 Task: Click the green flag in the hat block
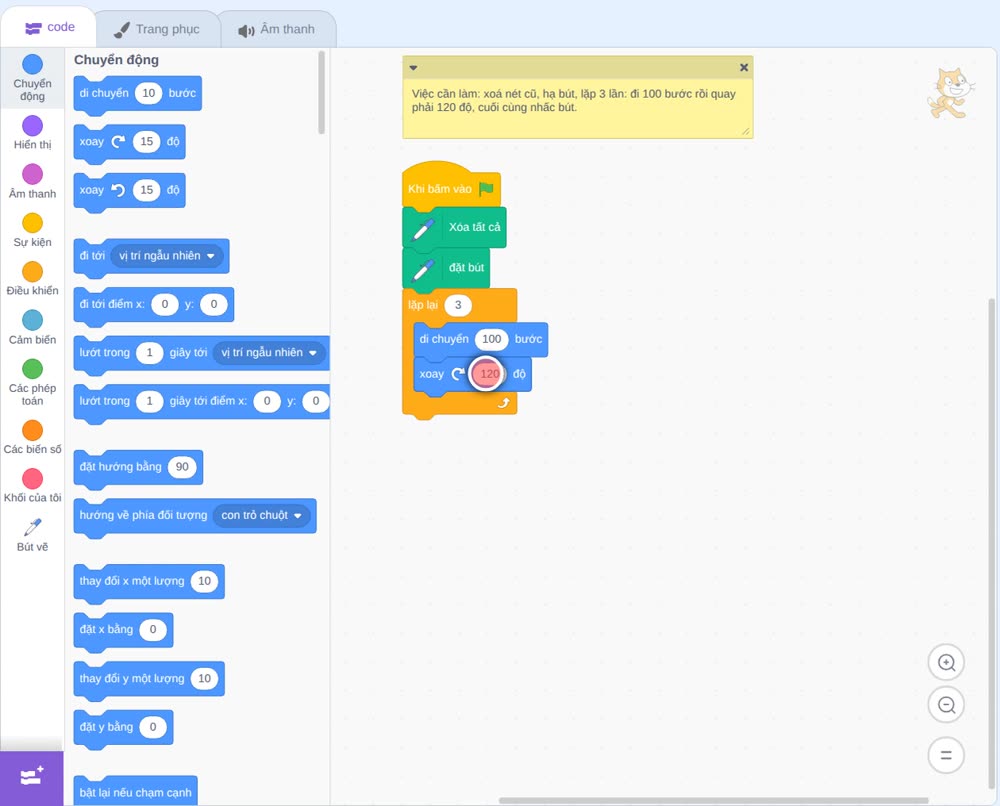tap(487, 189)
